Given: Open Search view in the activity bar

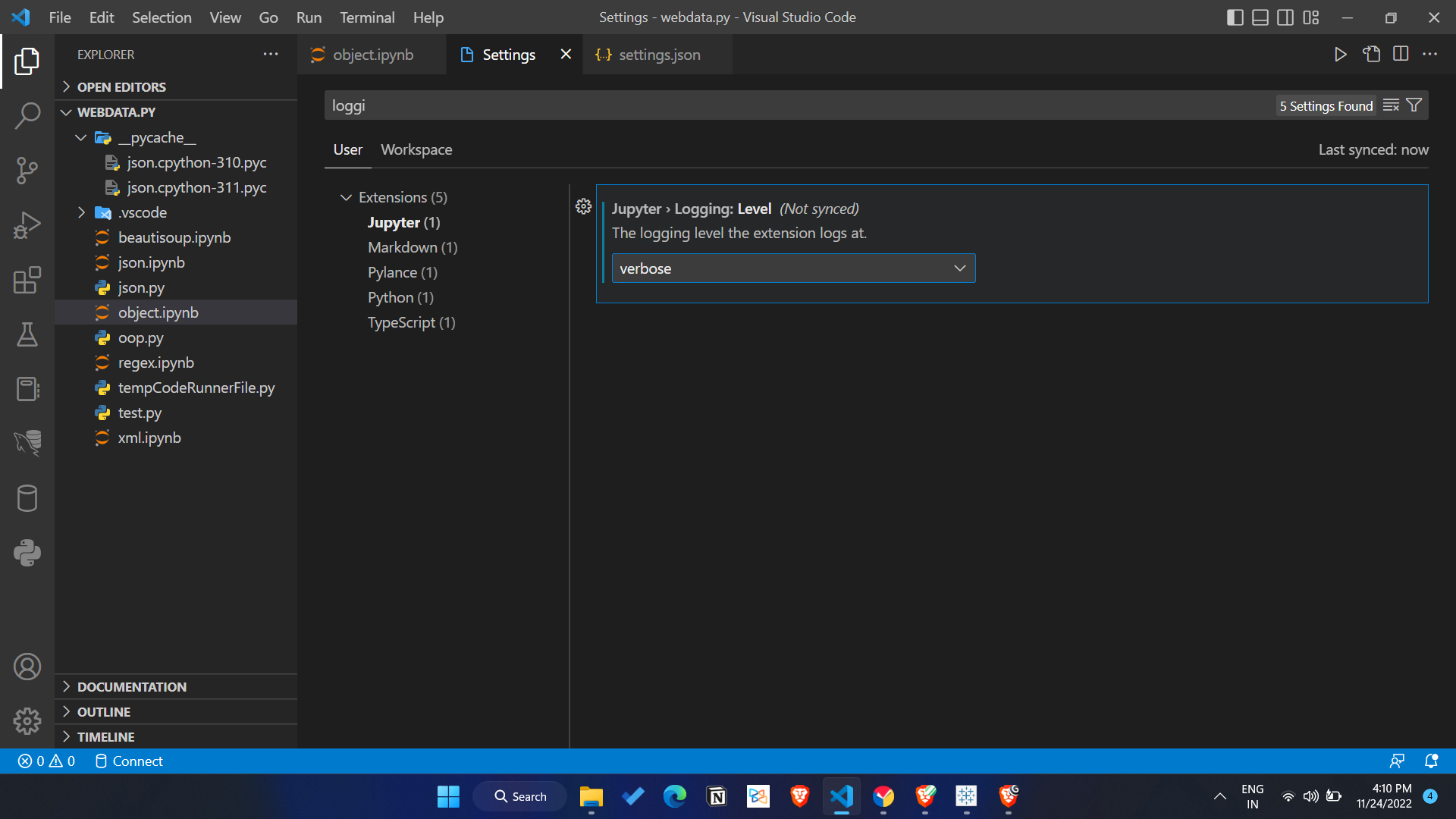Looking at the screenshot, I should click(27, 115).
